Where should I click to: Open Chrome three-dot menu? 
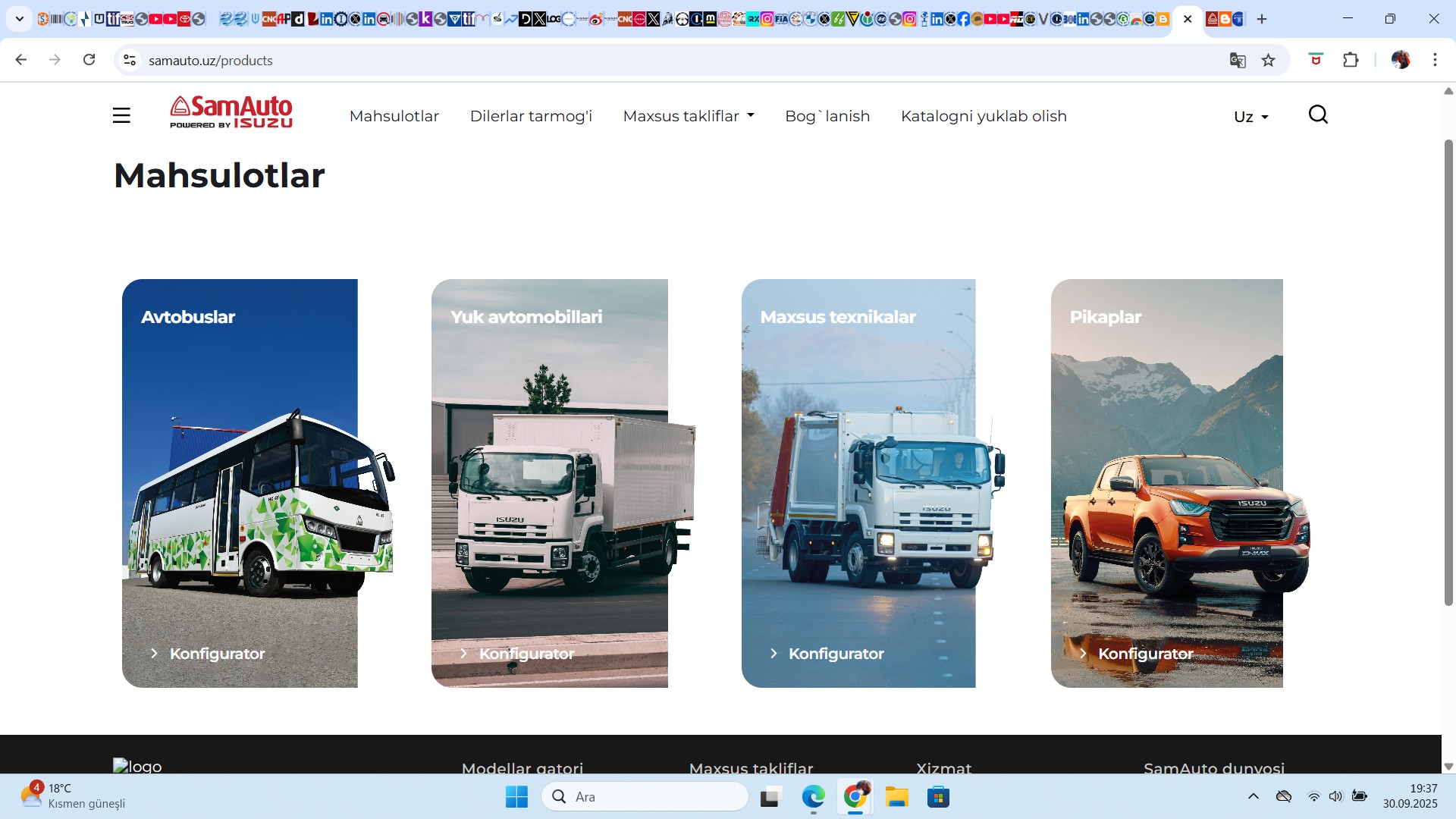click(1435, 60)
